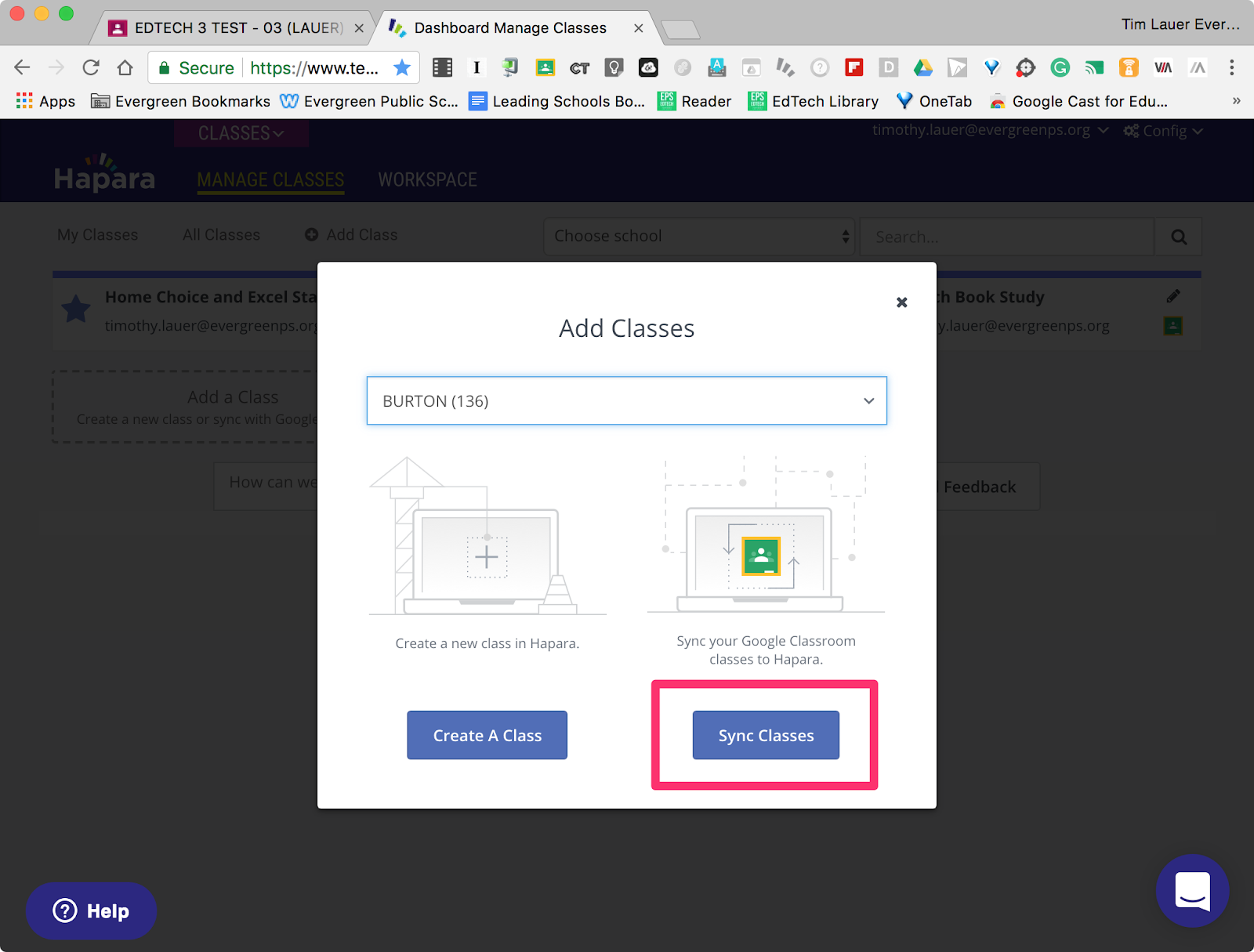Open the Chrome three-dot menu
1254x952 pixels.
click(x=1232, y=67)
